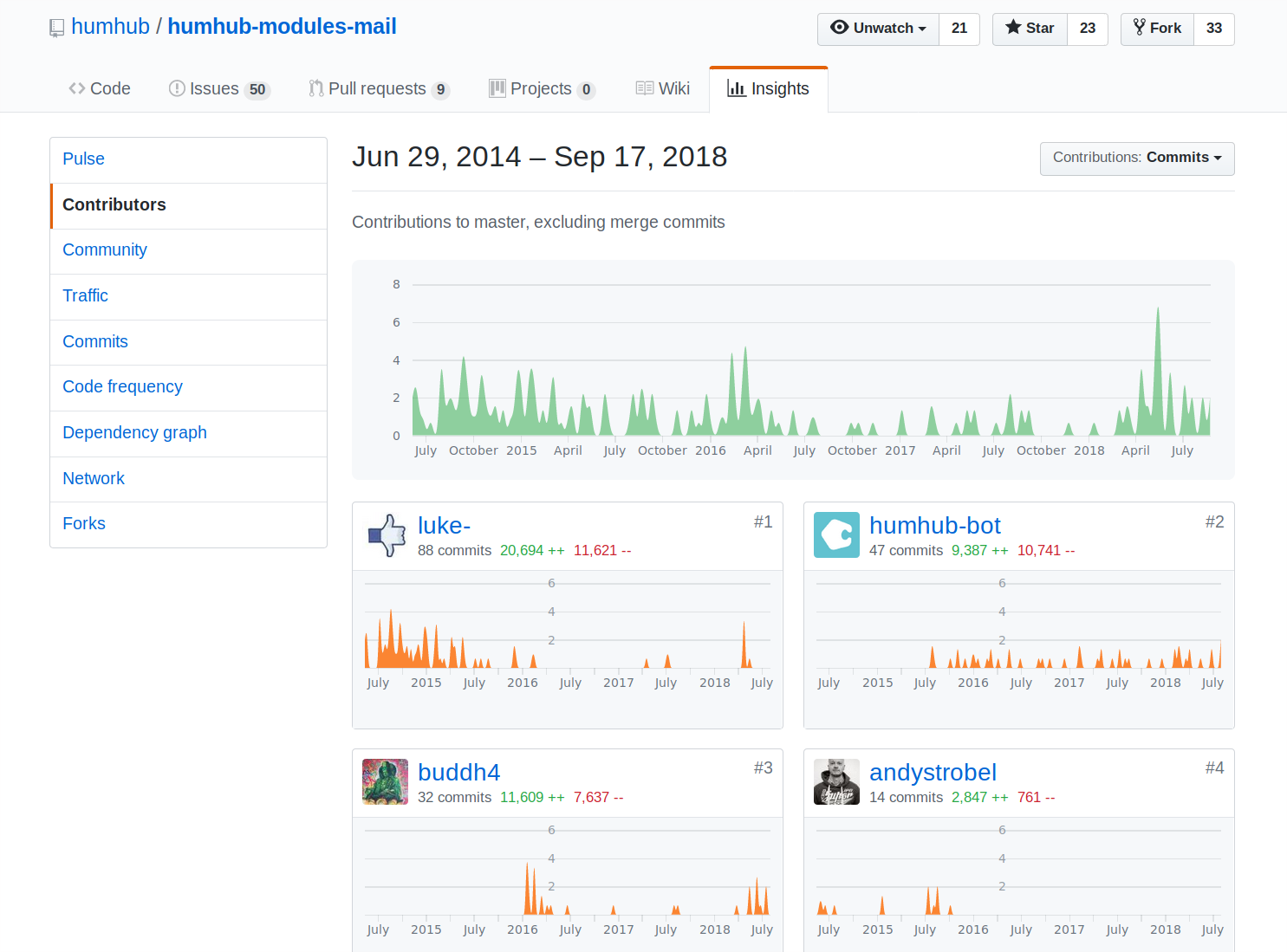The width and height of the screenshot is (1287, 952).
Task: Open the Projects board icon
Action: click(x=498, y=88)
